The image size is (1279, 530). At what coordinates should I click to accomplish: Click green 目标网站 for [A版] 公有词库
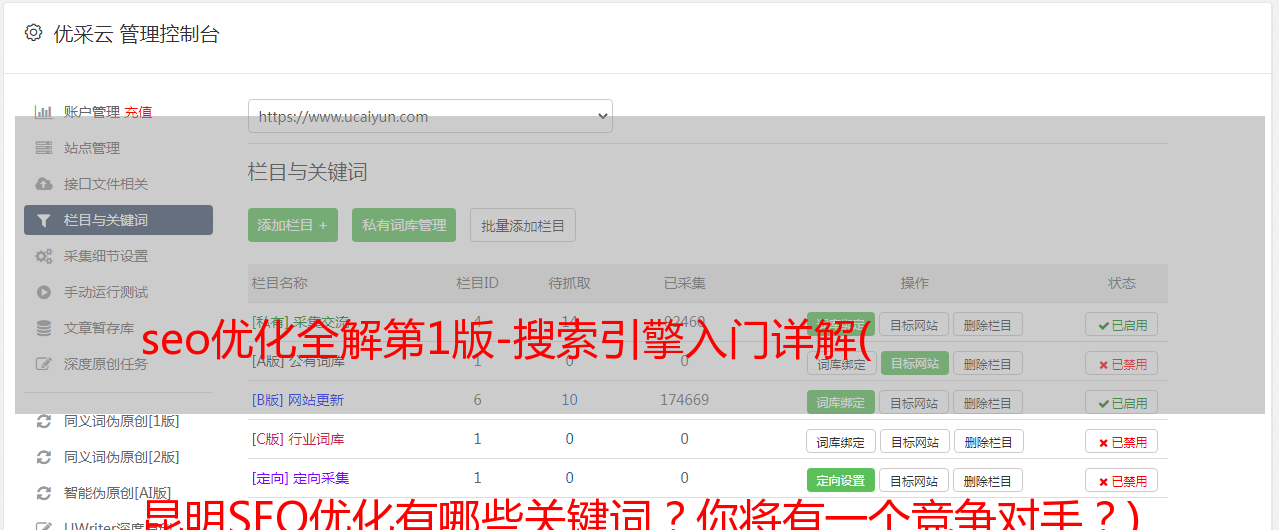click(x=914, y=364)
